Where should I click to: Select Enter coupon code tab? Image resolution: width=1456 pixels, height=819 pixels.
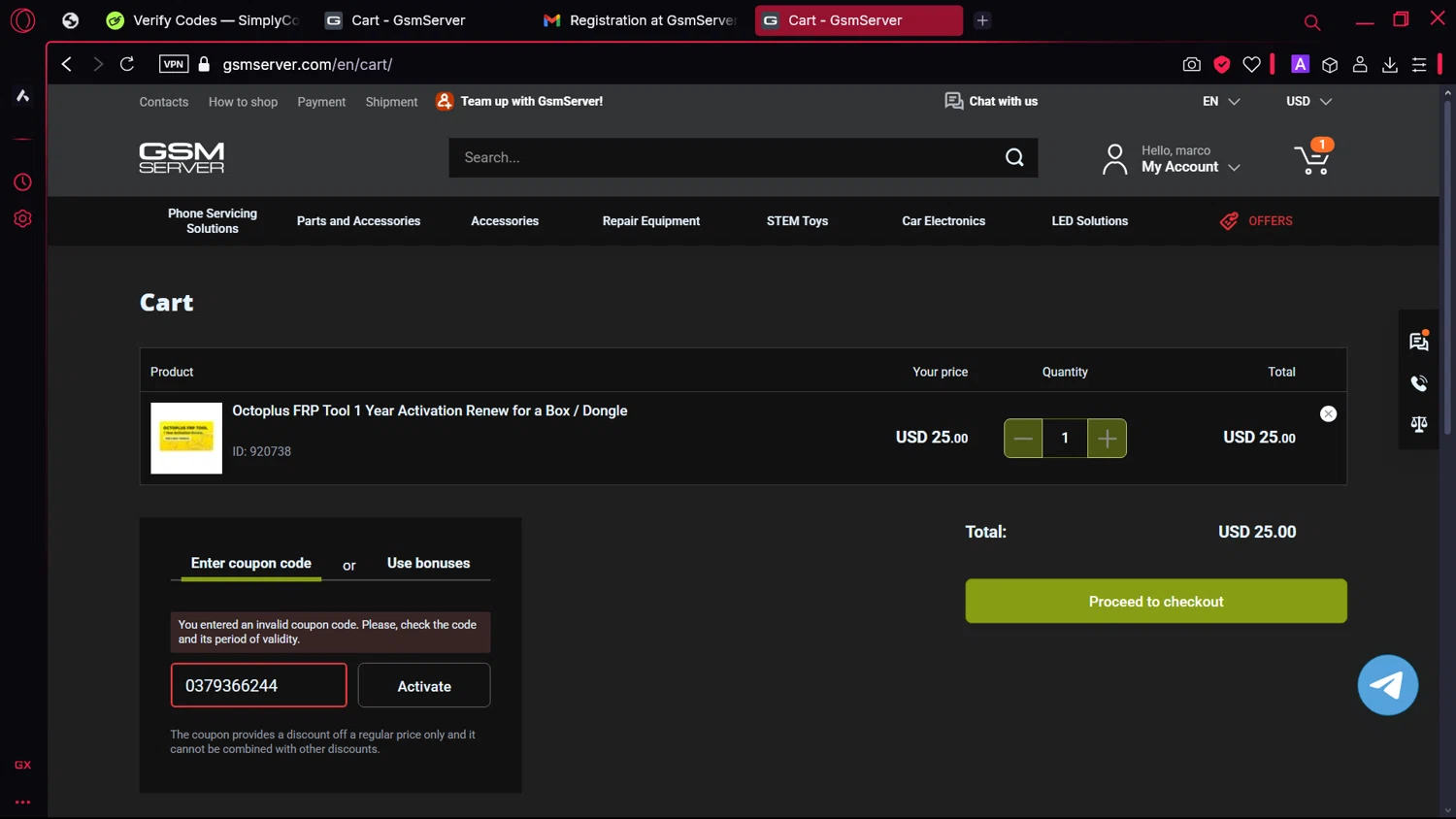(x=251, y=564)
